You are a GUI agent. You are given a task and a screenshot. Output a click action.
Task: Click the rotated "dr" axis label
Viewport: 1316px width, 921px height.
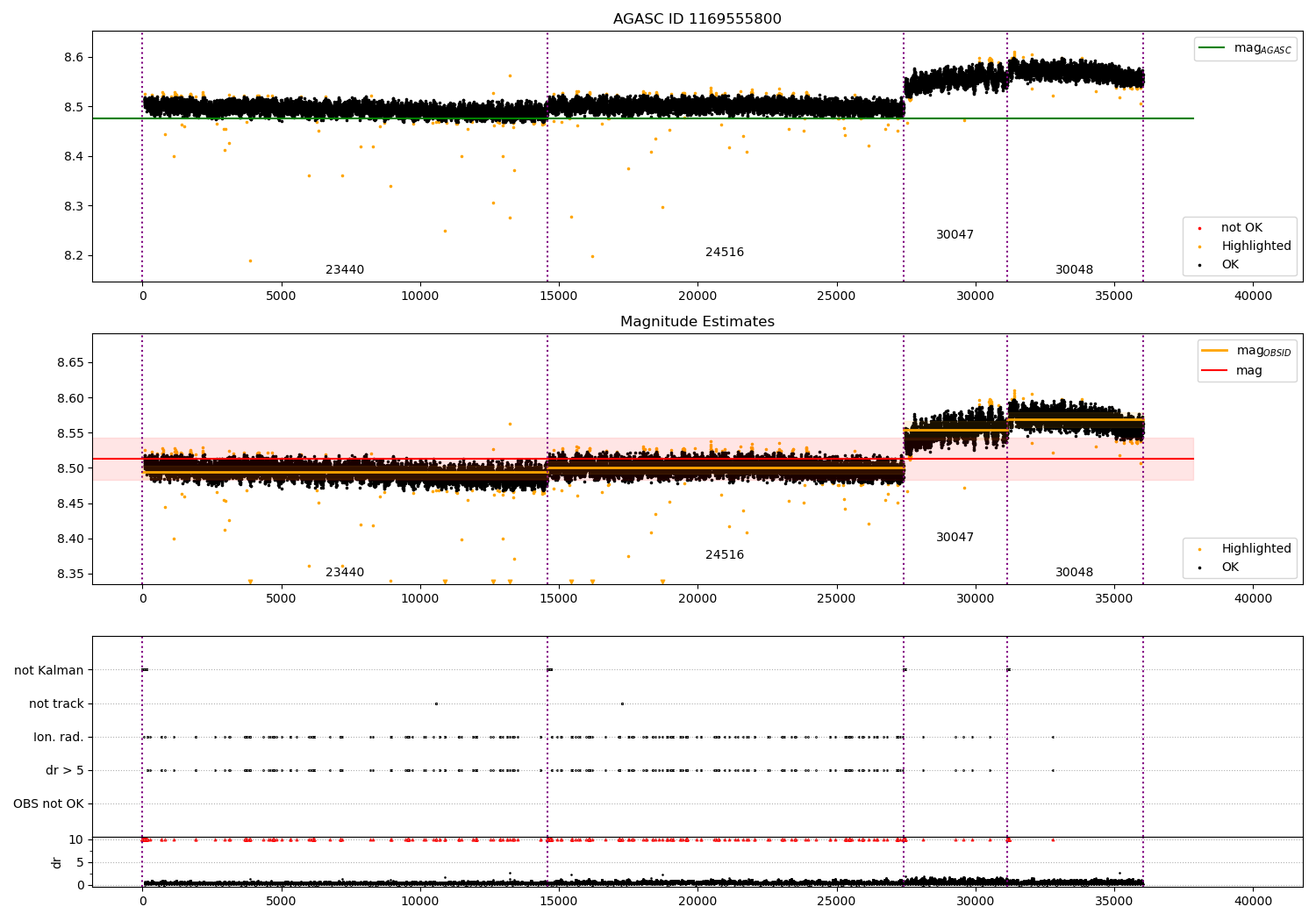[x=57, y=862]
